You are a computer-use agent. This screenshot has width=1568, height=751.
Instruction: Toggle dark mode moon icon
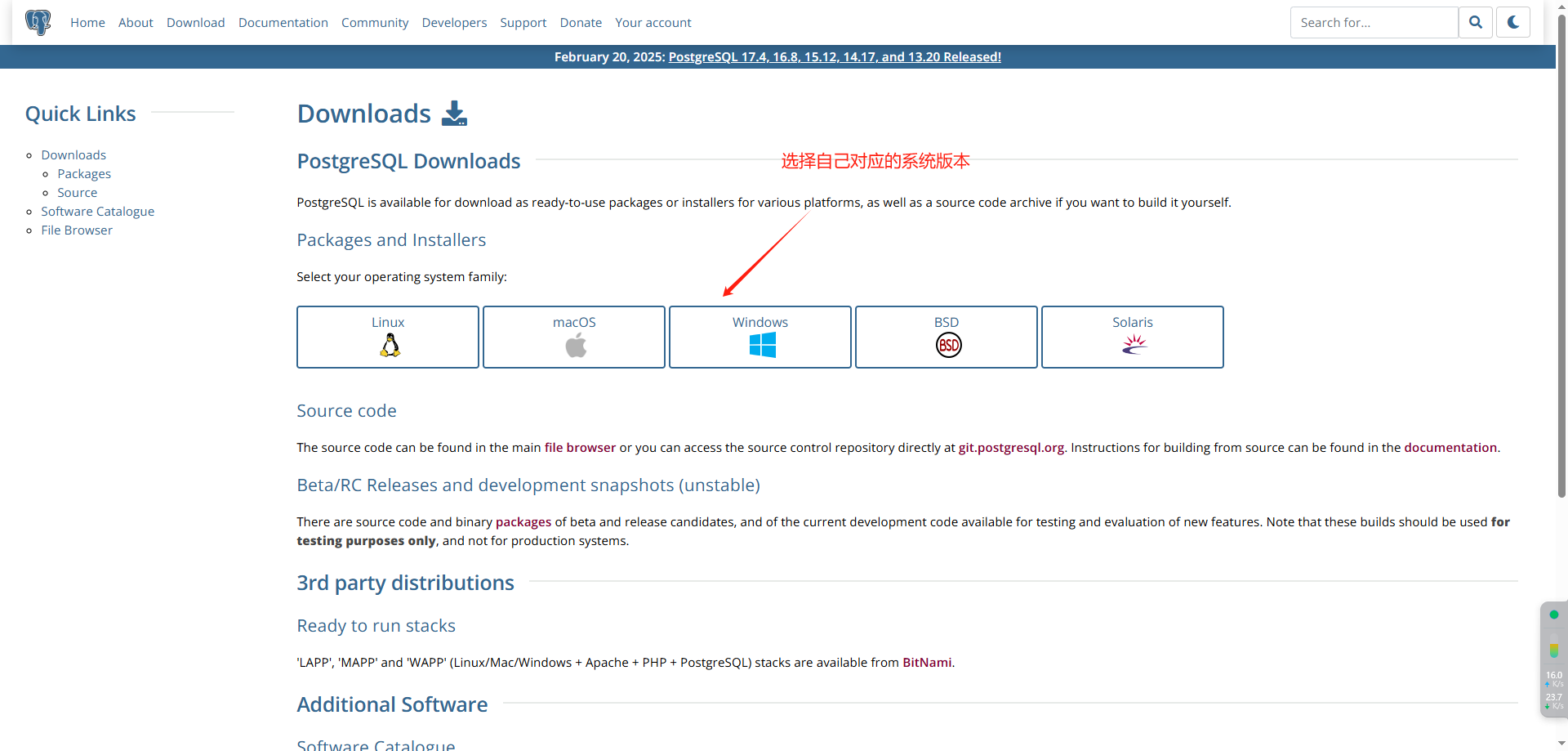1513,22
